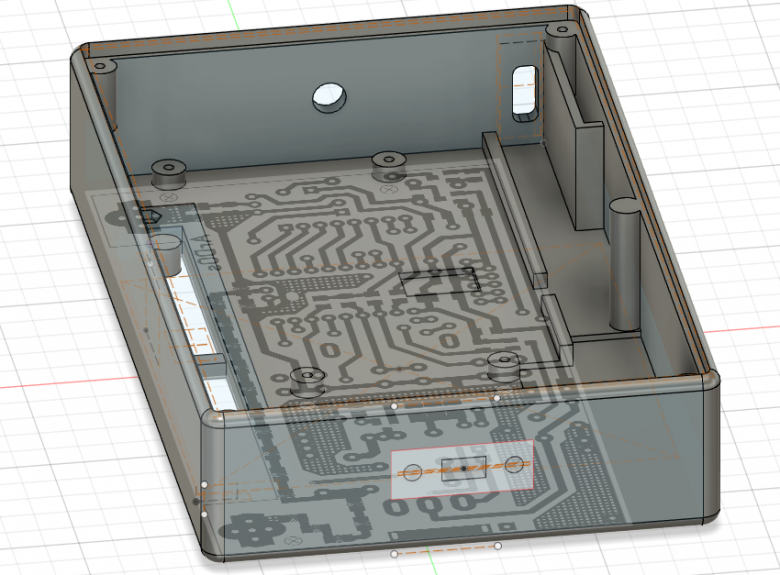The width and height of the screenshot is (780, 575).
Task: Select the round hole in back wall
Action: pyautogui.click(x=328, y=97)
